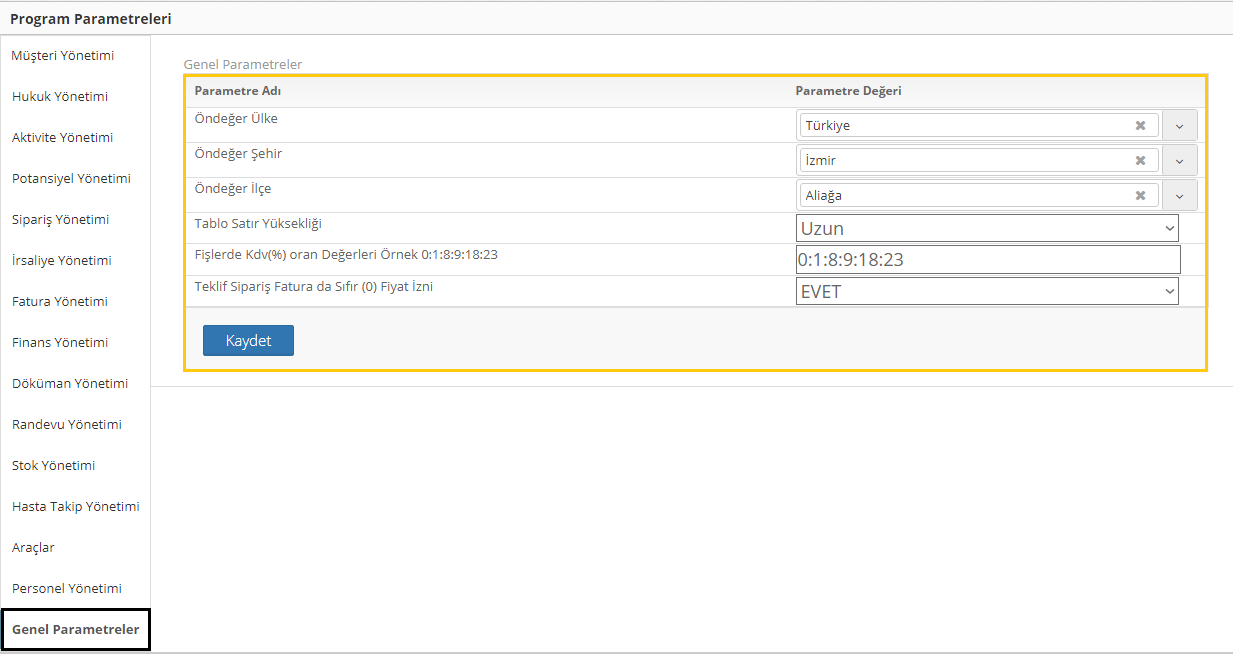Expand the Öndeğer Ülke dropdown arrow
Screen dimensions: 1233x654
pyautogui.click(x=1179, y=126)
